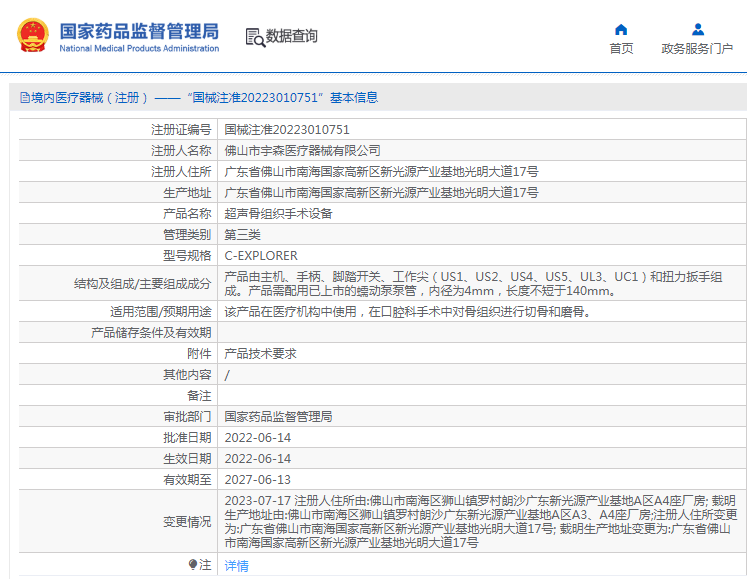Click the 政务服务门户 person icon
747x579 pixels.
pos(697,29)
